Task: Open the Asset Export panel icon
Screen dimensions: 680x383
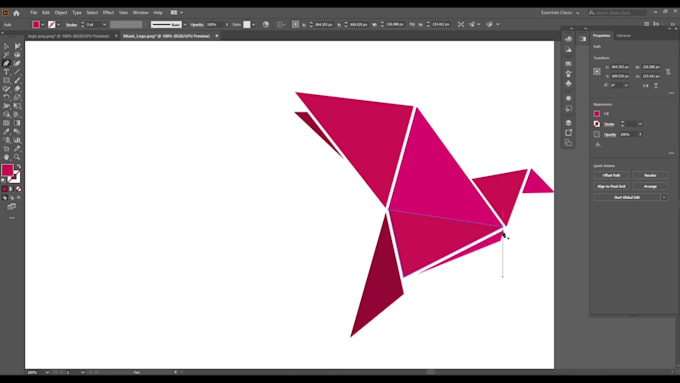Action: [x=569, y=133]
